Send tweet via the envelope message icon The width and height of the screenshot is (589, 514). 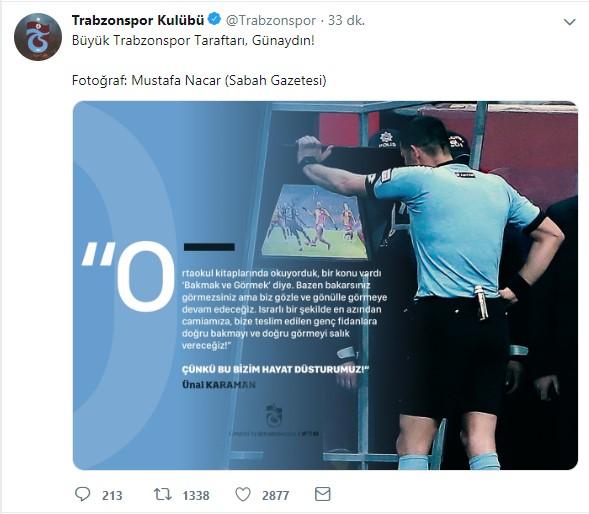coord(323,494)
